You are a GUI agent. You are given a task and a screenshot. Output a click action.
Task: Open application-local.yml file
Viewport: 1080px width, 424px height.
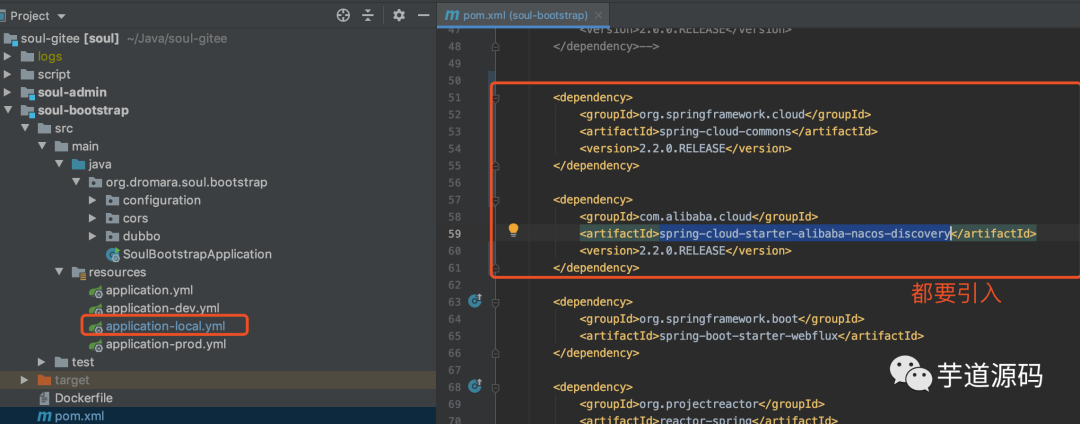click(x=165, y=326)
